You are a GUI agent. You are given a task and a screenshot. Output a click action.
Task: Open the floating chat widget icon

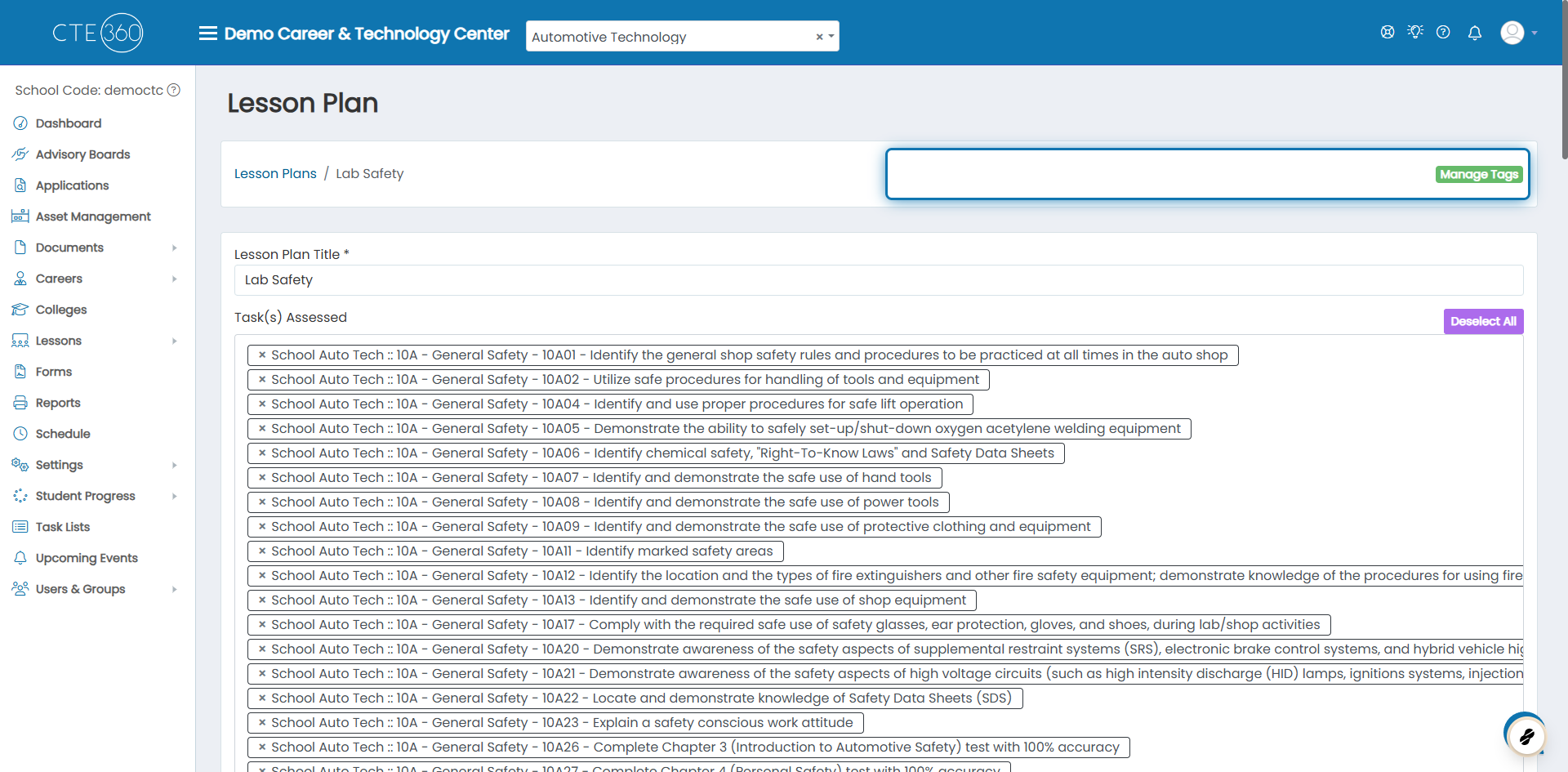tap(1526, 737)
